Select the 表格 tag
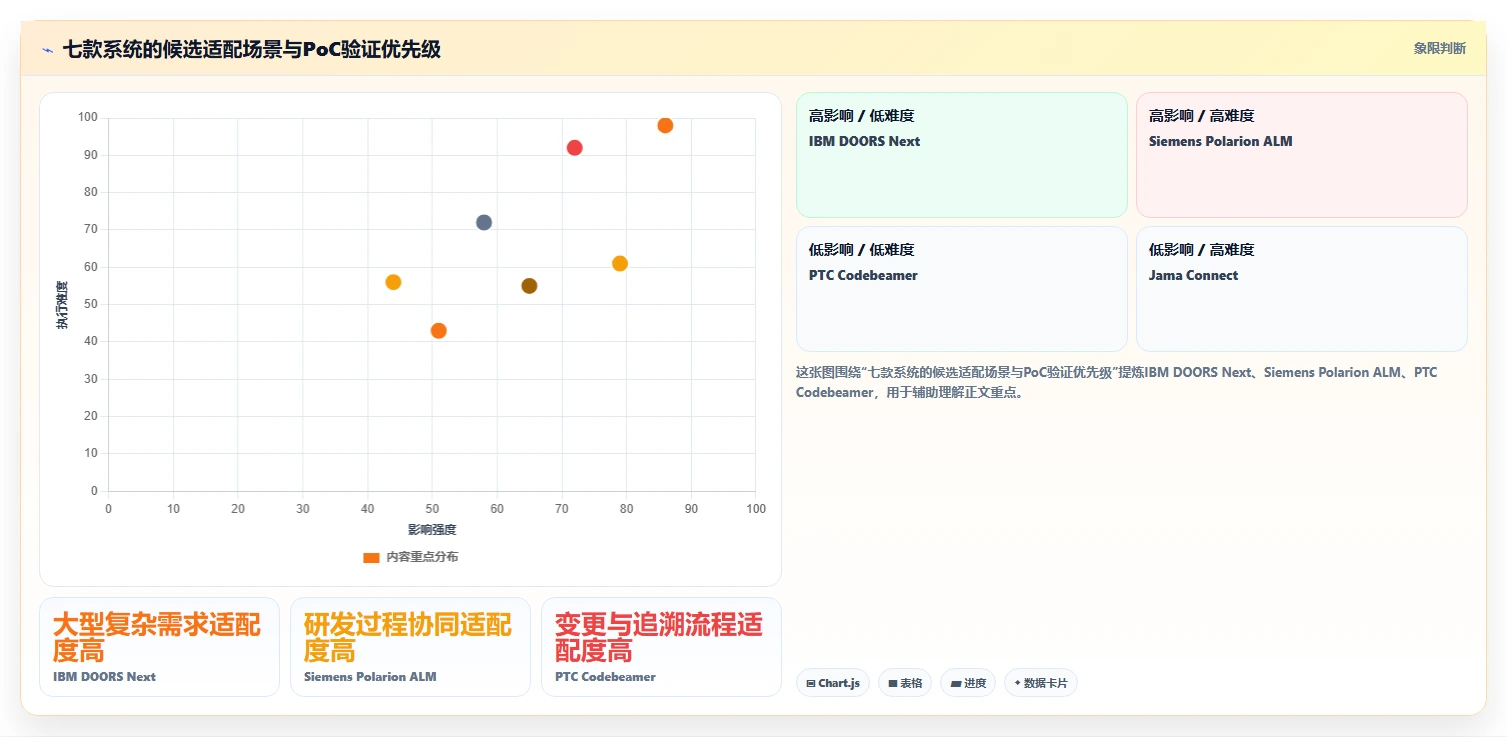This screenshot has height=737, width=1507. [905, 683]
